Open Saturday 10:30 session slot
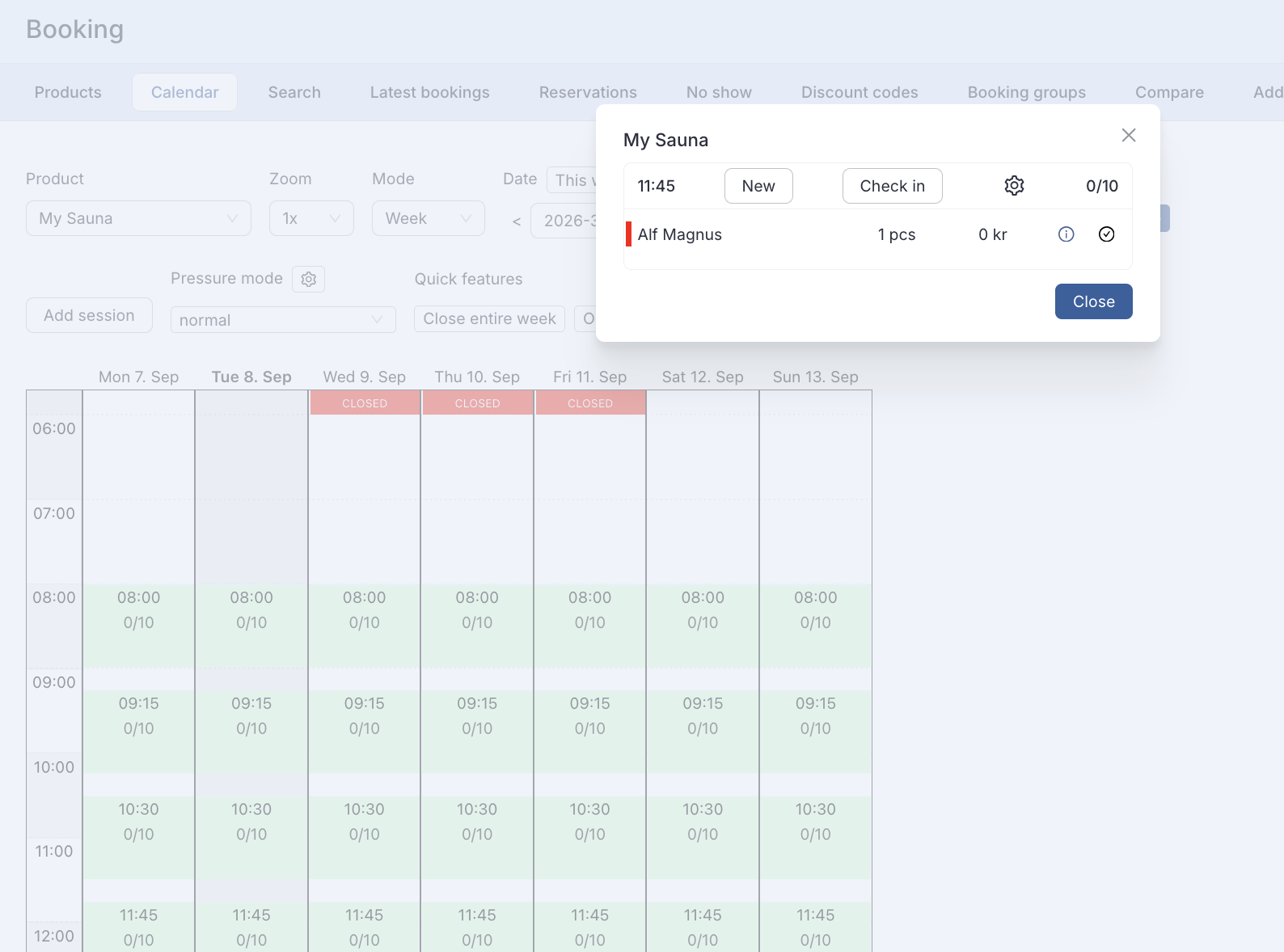 tap(703, 837)
